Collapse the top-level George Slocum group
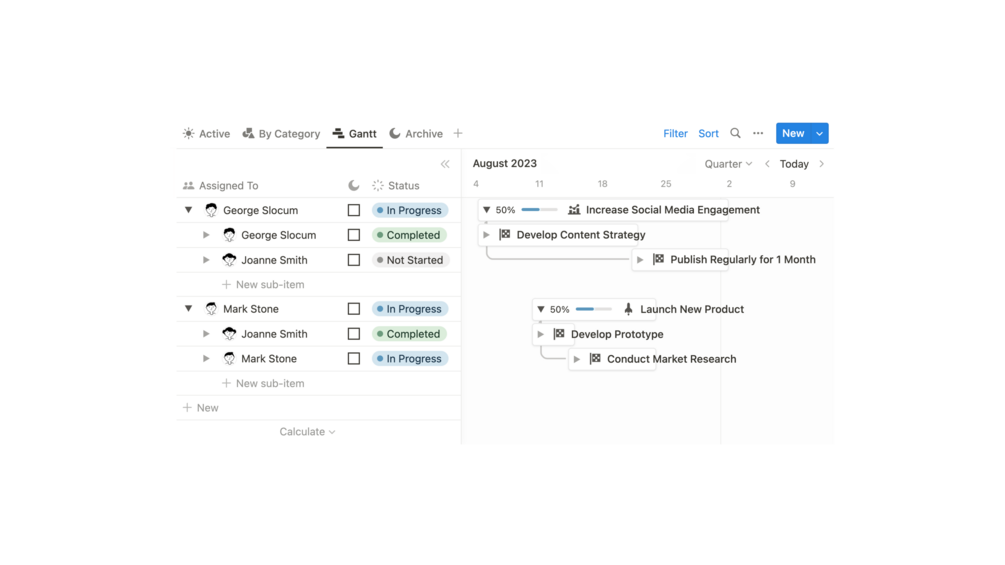1005x565 pixels. pyautogui.click(x=188, y=210)
